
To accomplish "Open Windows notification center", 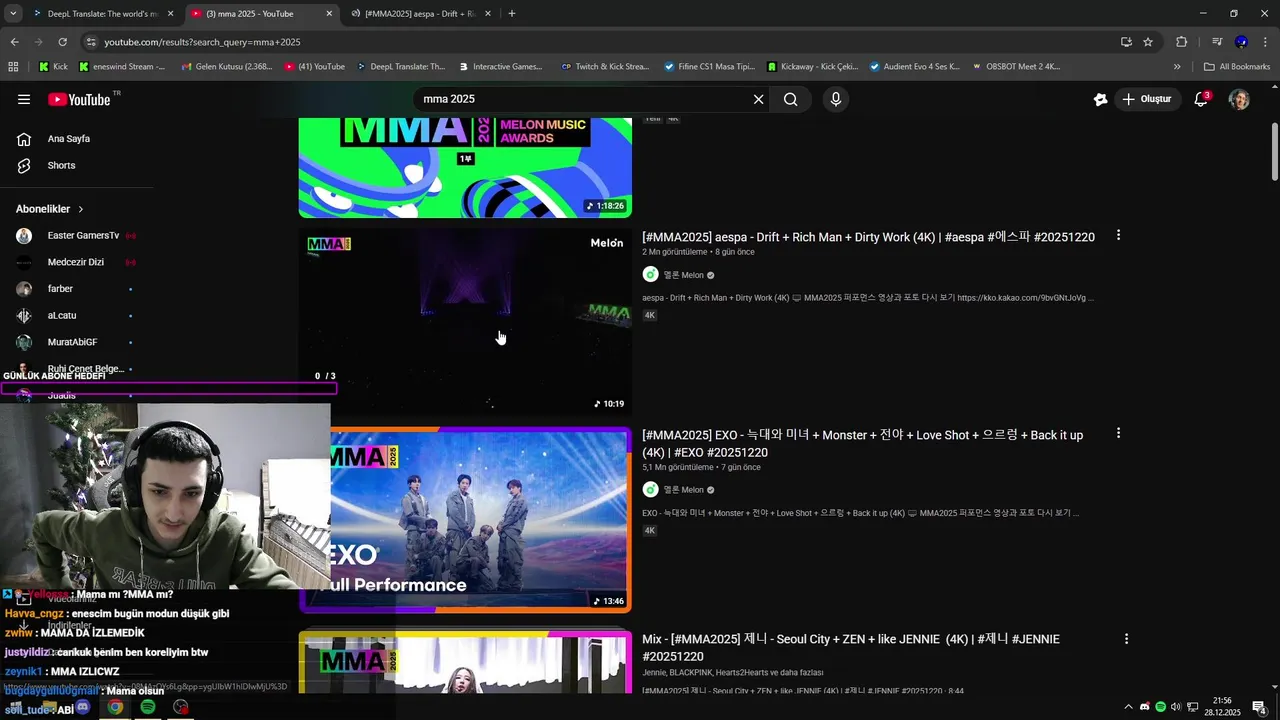I will click(1259, 707).
